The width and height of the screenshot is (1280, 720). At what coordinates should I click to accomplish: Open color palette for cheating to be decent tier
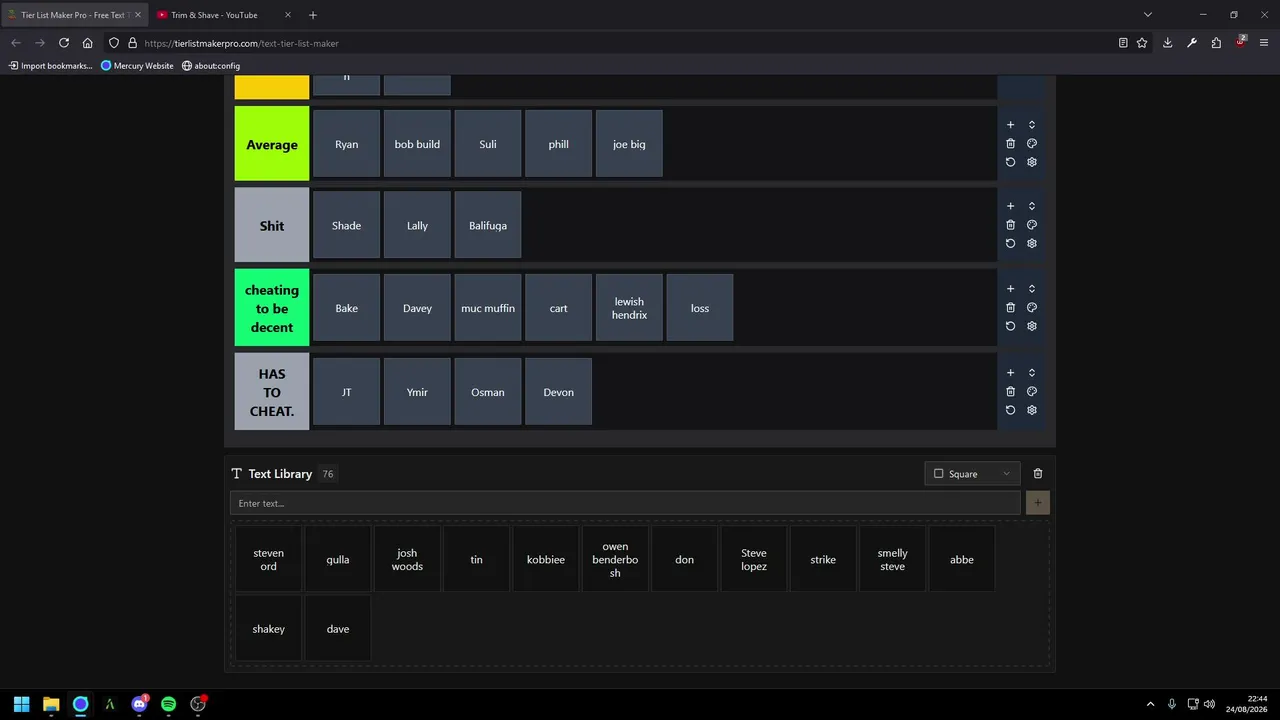(x=1032, y=307)
